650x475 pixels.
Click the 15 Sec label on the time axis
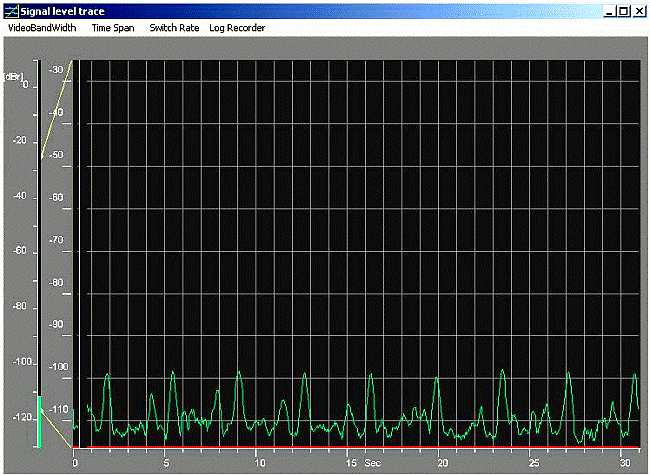point(358,463)
